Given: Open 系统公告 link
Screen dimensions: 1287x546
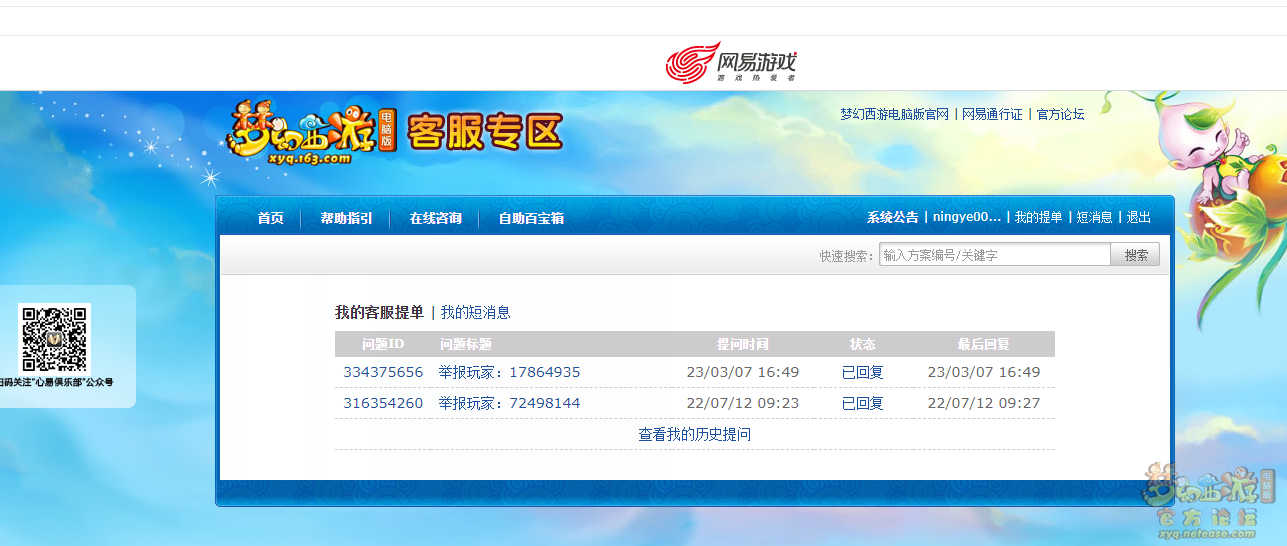Looking at the screenshot, I should [x=892, y=217].
